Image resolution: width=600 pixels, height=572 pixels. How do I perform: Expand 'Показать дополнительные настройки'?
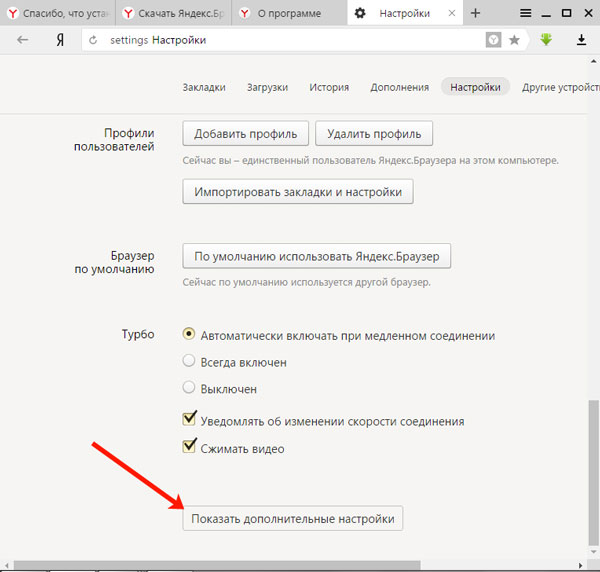(293, 518)
